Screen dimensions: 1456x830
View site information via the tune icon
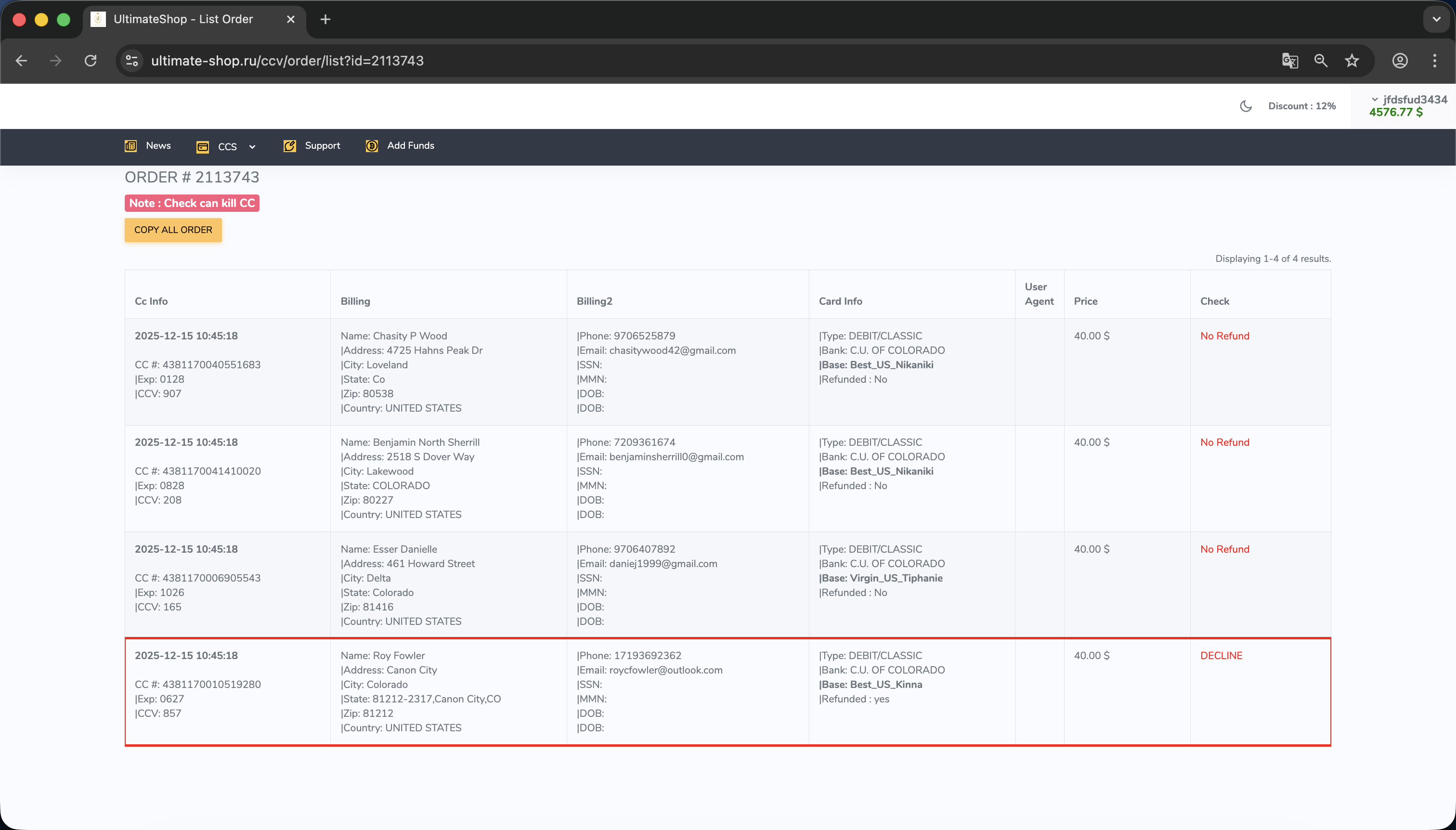pos(132,61)
